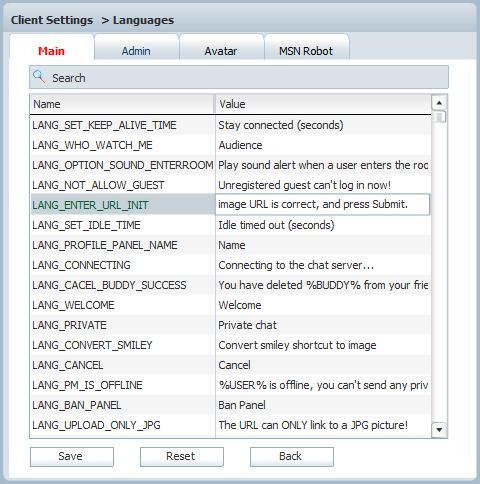Click the magnifying glass search icon

click(39, 77)
